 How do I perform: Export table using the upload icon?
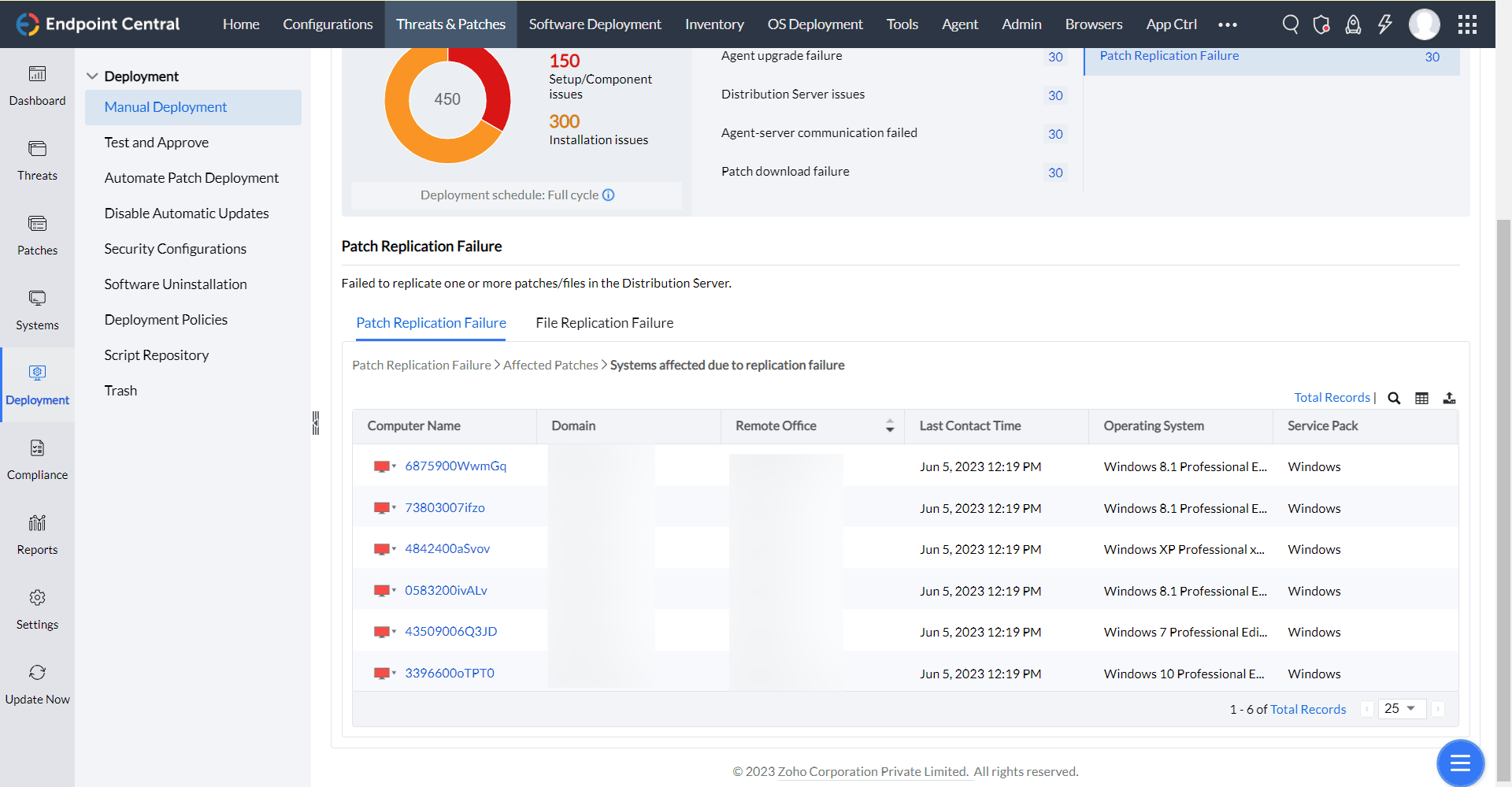[x=1449, y=399]
